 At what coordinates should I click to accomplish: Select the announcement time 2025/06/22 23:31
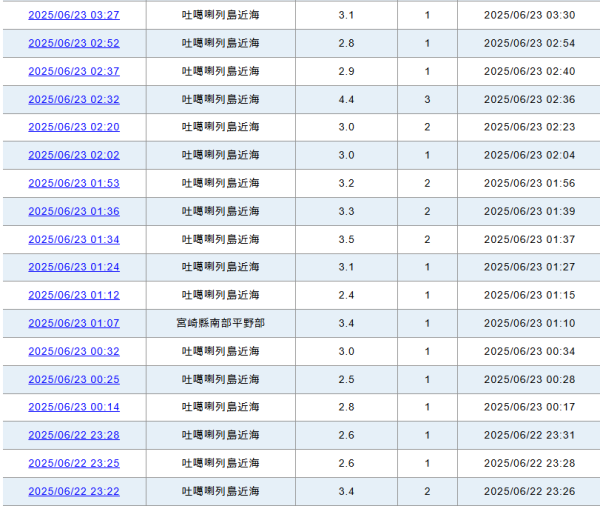pyautogui.click(x=529, y=435)
